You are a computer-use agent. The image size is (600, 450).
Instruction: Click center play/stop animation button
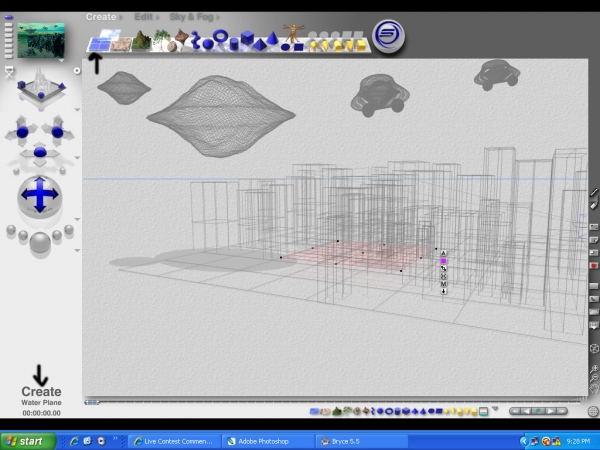click(x=538, y=411)
